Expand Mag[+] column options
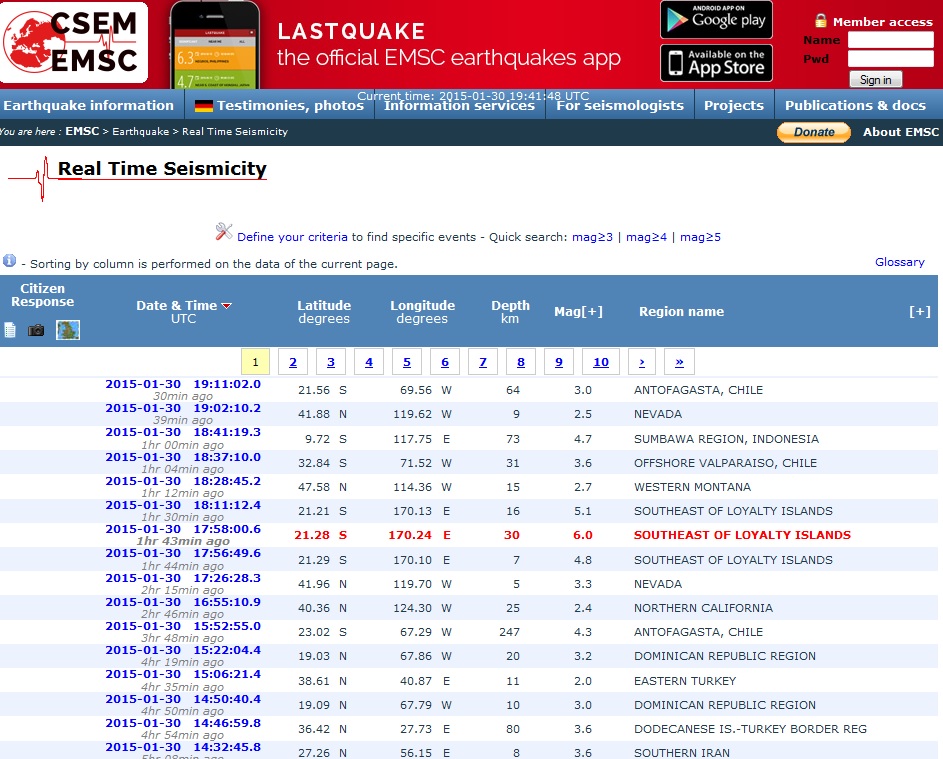The height and width of the screenshot is (759, 943). click(x=578, y=312)
